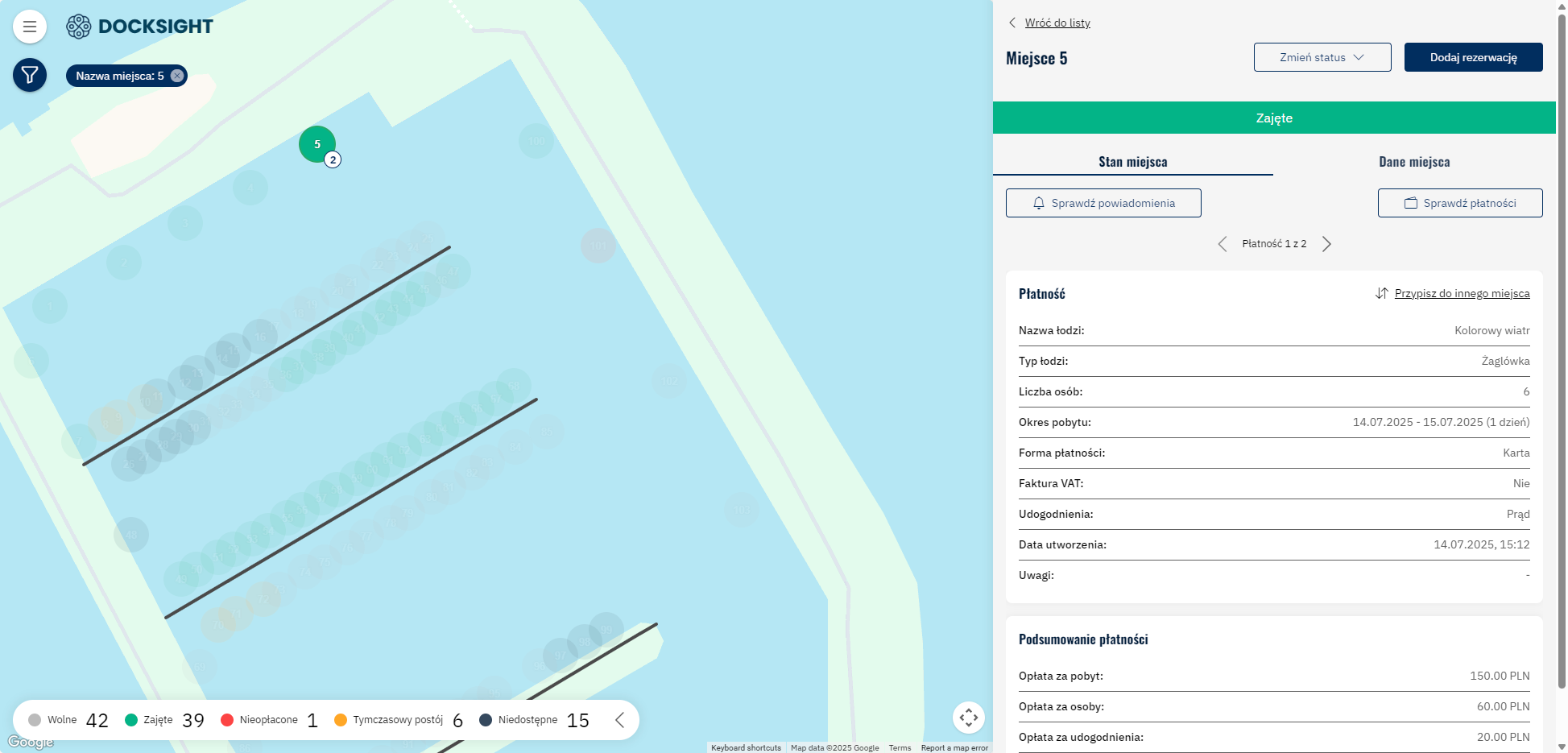Image resolution: width=1568 pixels, height=753 pixels.
Task: Click Niedostępne count 15 in legend
Action: click(x=578, y=720)
